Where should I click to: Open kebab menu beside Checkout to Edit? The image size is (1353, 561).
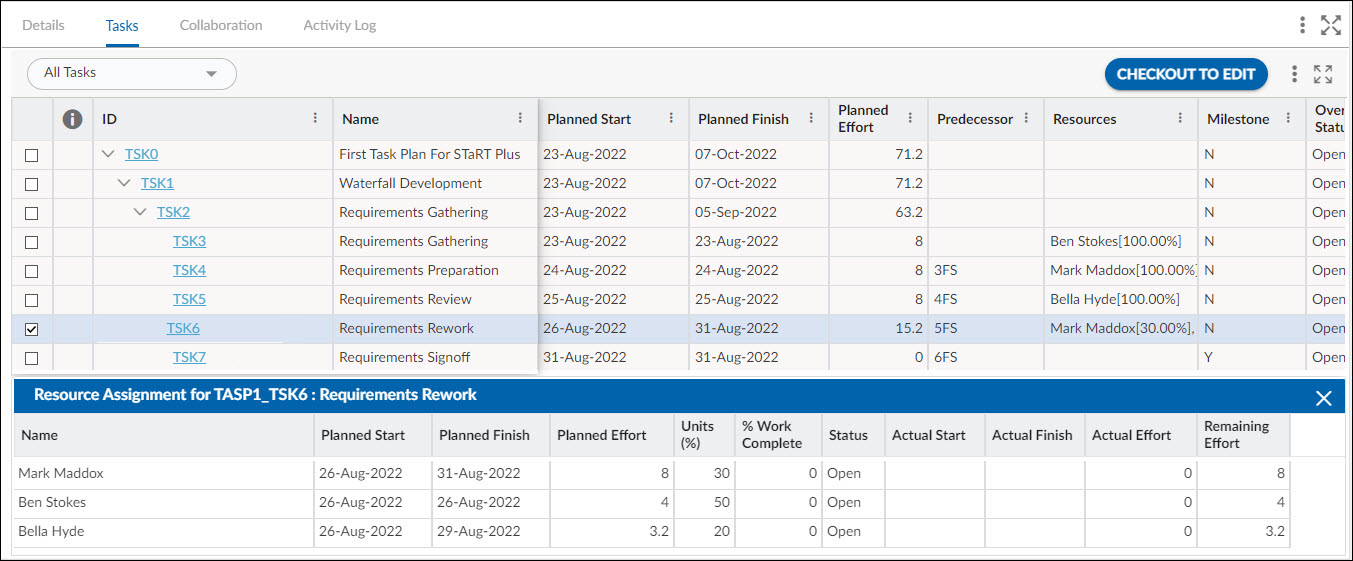tap(1294, 74)
